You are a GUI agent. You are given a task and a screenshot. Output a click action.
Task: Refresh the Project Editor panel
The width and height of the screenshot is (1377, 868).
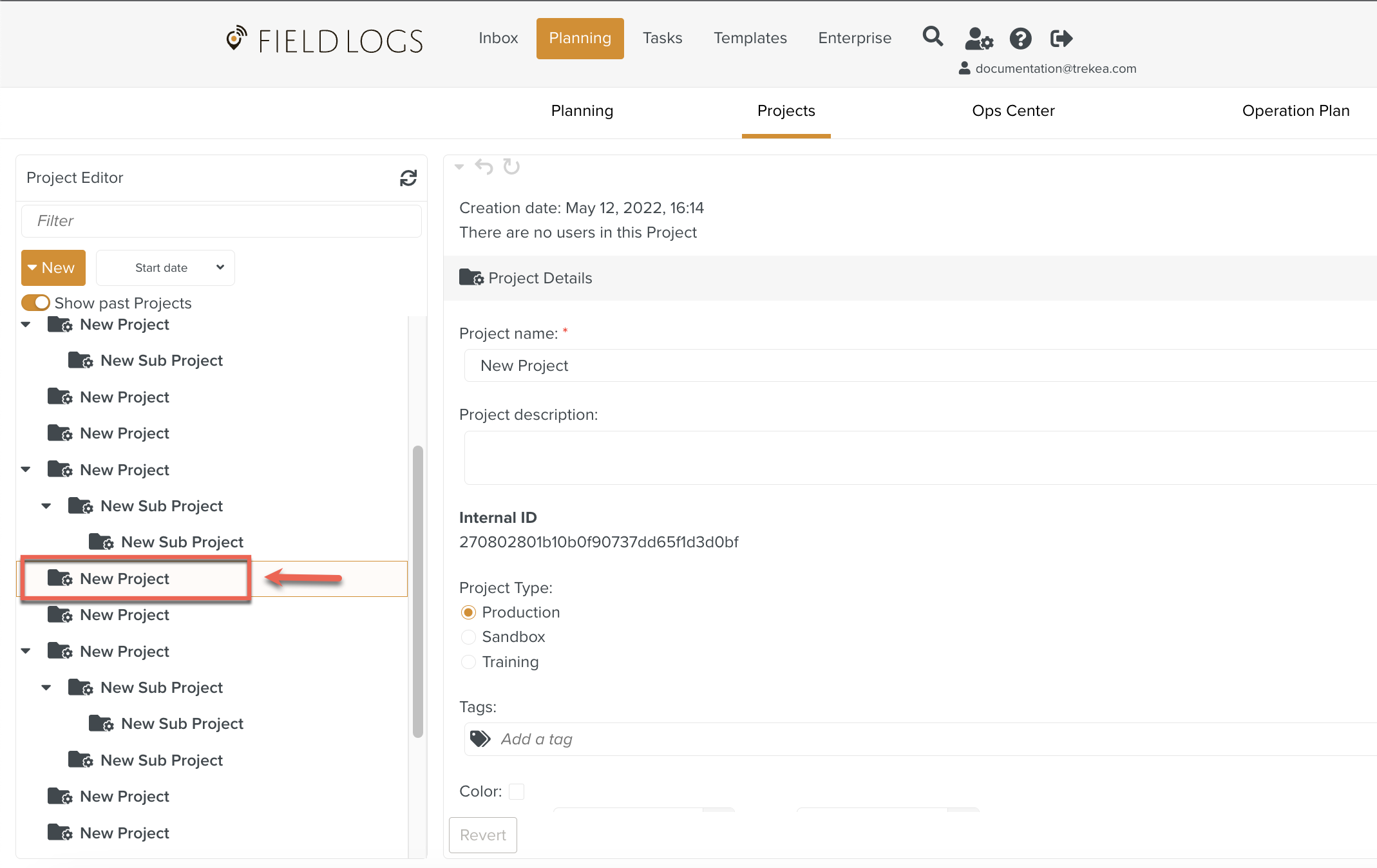[x=408, y=178]
